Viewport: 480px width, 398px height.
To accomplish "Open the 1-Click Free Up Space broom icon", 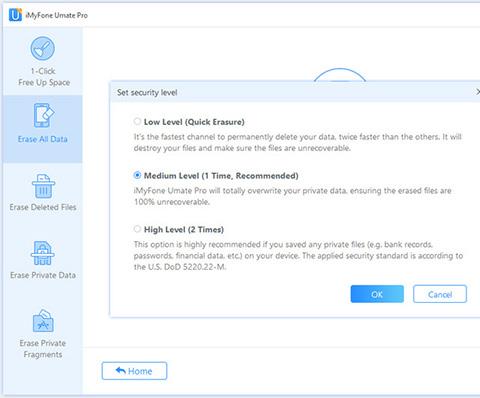I will pos(43,48).
